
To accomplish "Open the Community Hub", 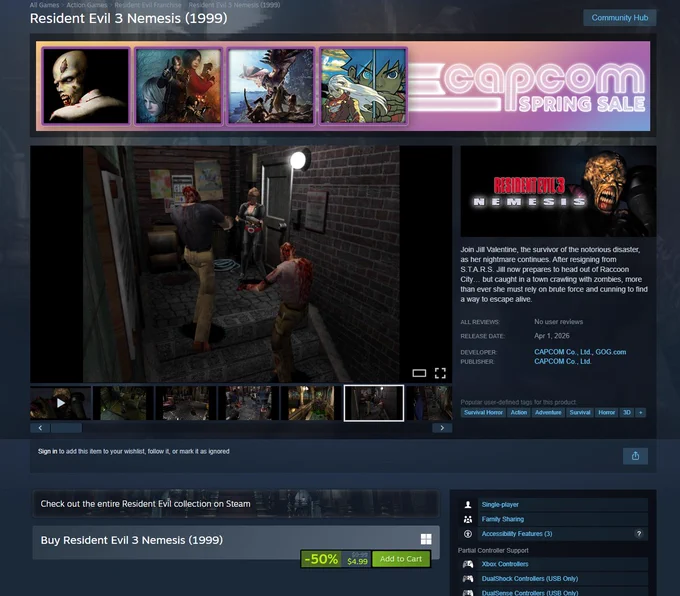I will tap(619, 18).
